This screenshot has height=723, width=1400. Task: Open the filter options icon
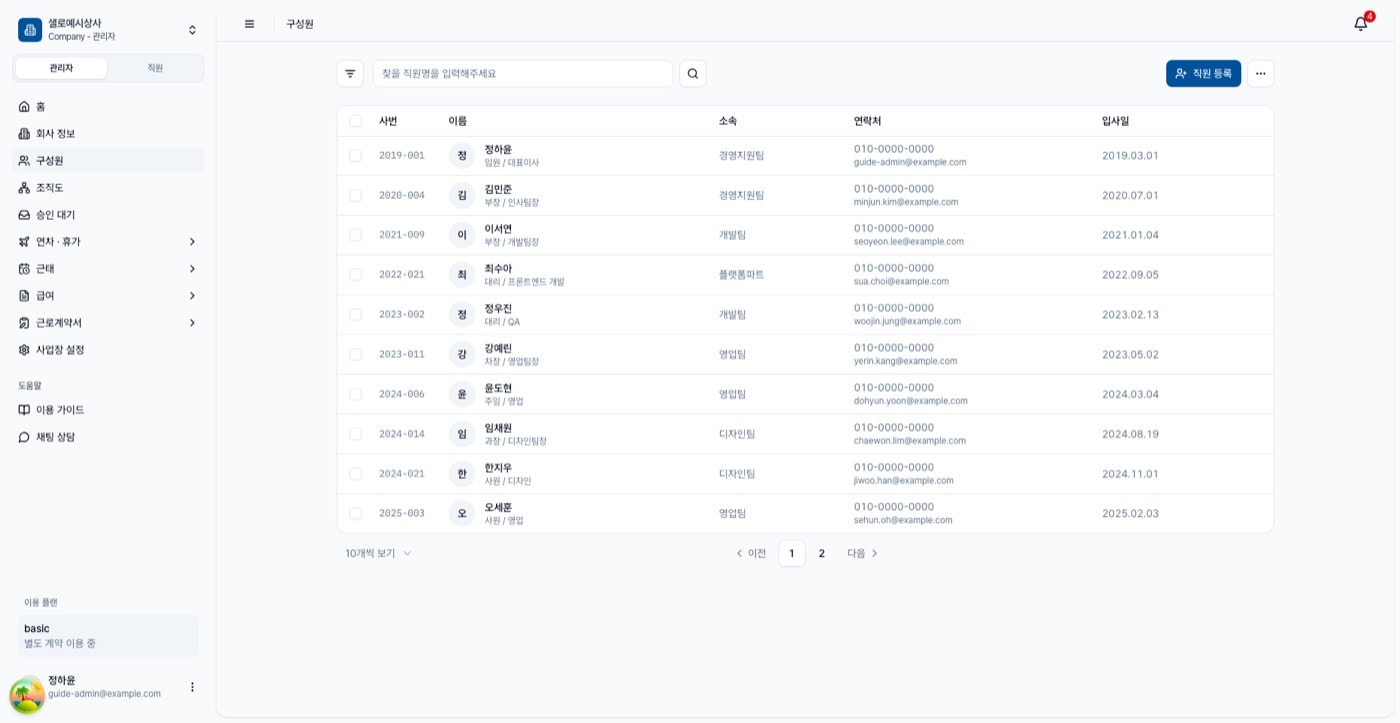350,74
